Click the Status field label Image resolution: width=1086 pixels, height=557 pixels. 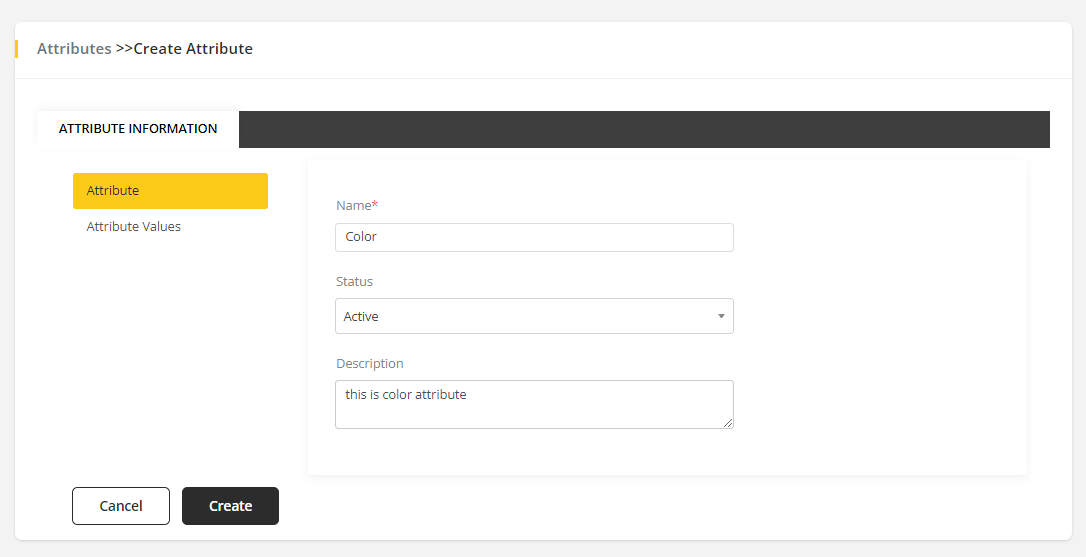354,282
